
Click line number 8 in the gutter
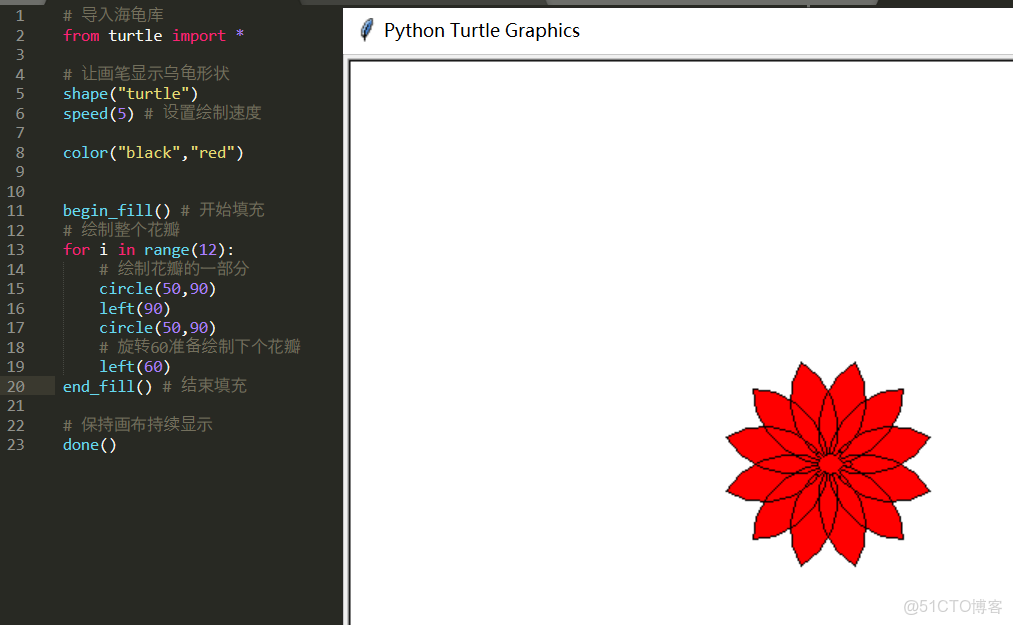coord(20,153)
